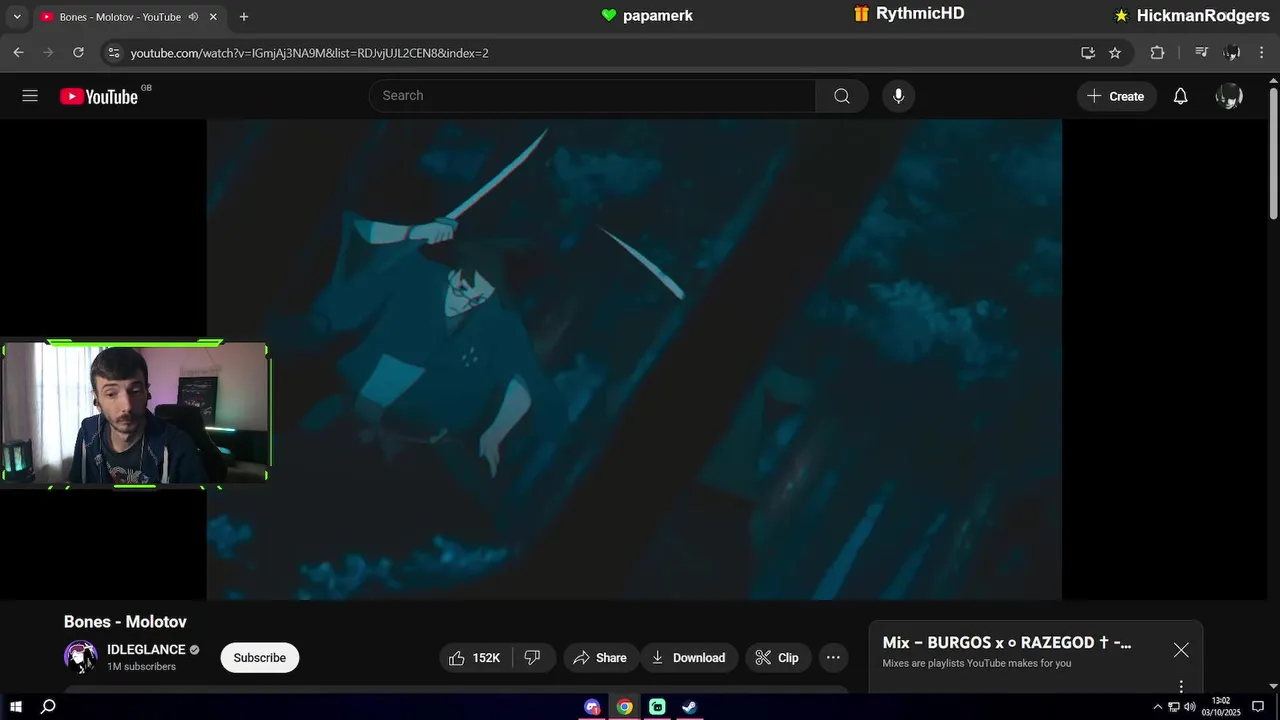The image size is (1280, 720).
Task: Open the Mix – BURGOS x RAZEGOD playlist title
Action: click(x=1007, y=643)
